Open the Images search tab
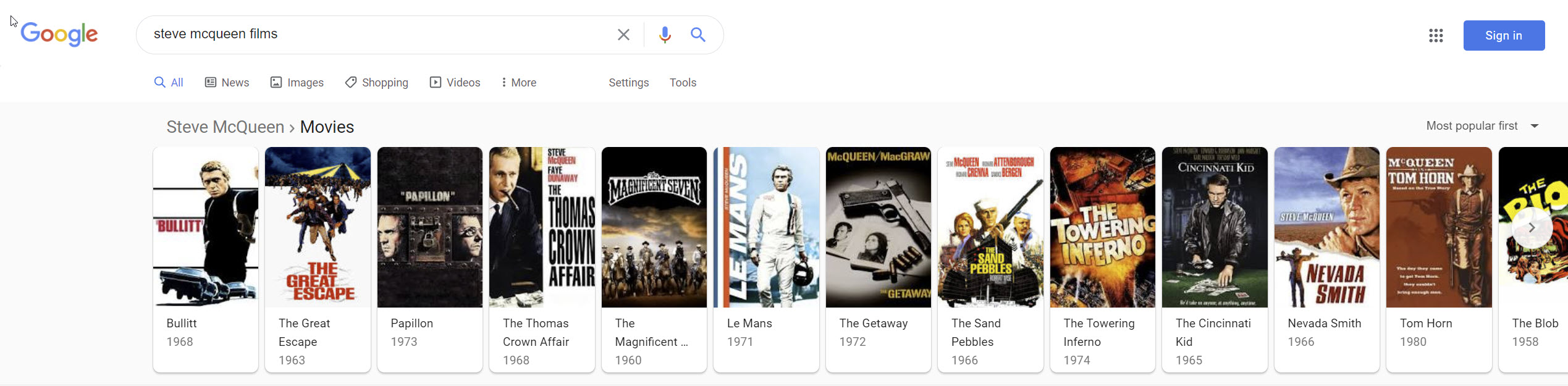 [x=297, y=83]
